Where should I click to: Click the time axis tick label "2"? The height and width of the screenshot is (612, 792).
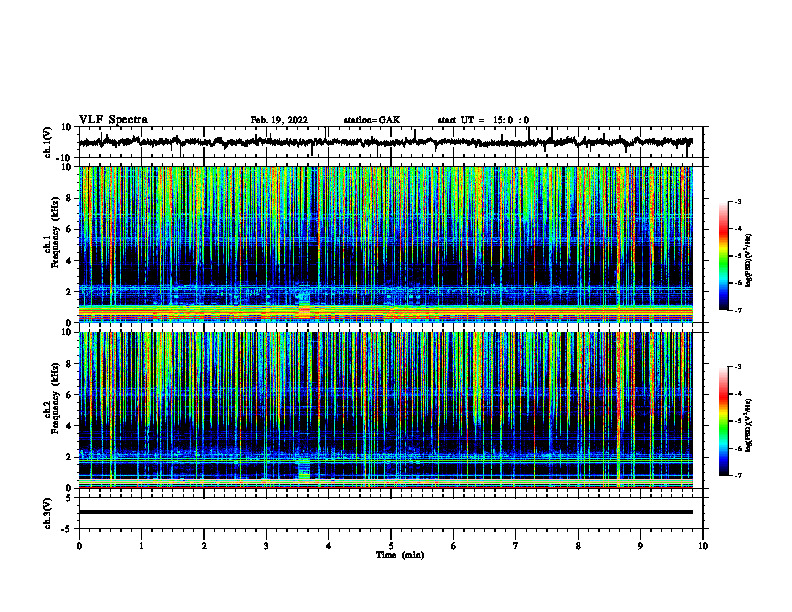[204, 546]
